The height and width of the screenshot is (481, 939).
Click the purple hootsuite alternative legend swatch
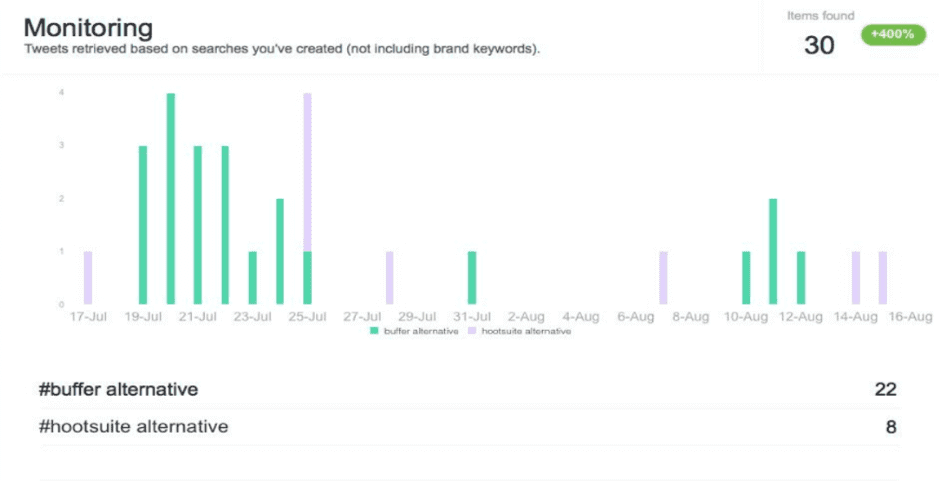click(472, 330)
